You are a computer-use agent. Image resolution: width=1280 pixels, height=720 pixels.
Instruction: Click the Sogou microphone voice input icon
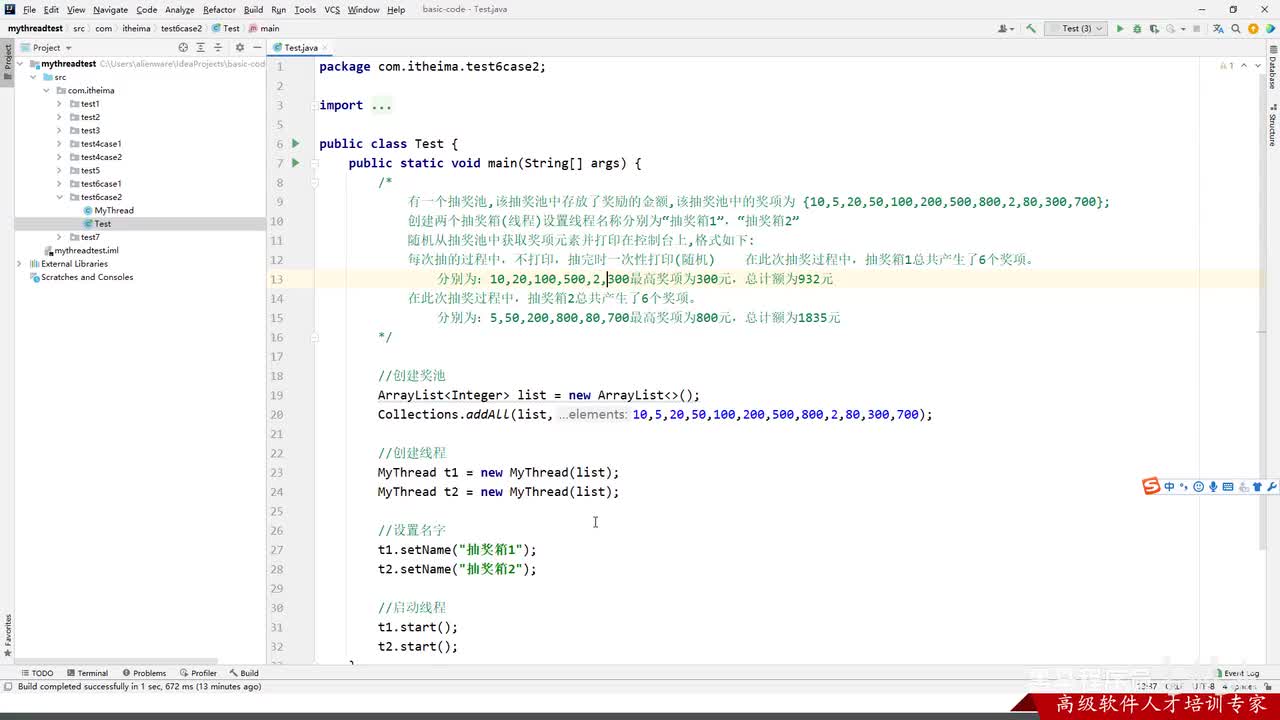coord(1213,487)
